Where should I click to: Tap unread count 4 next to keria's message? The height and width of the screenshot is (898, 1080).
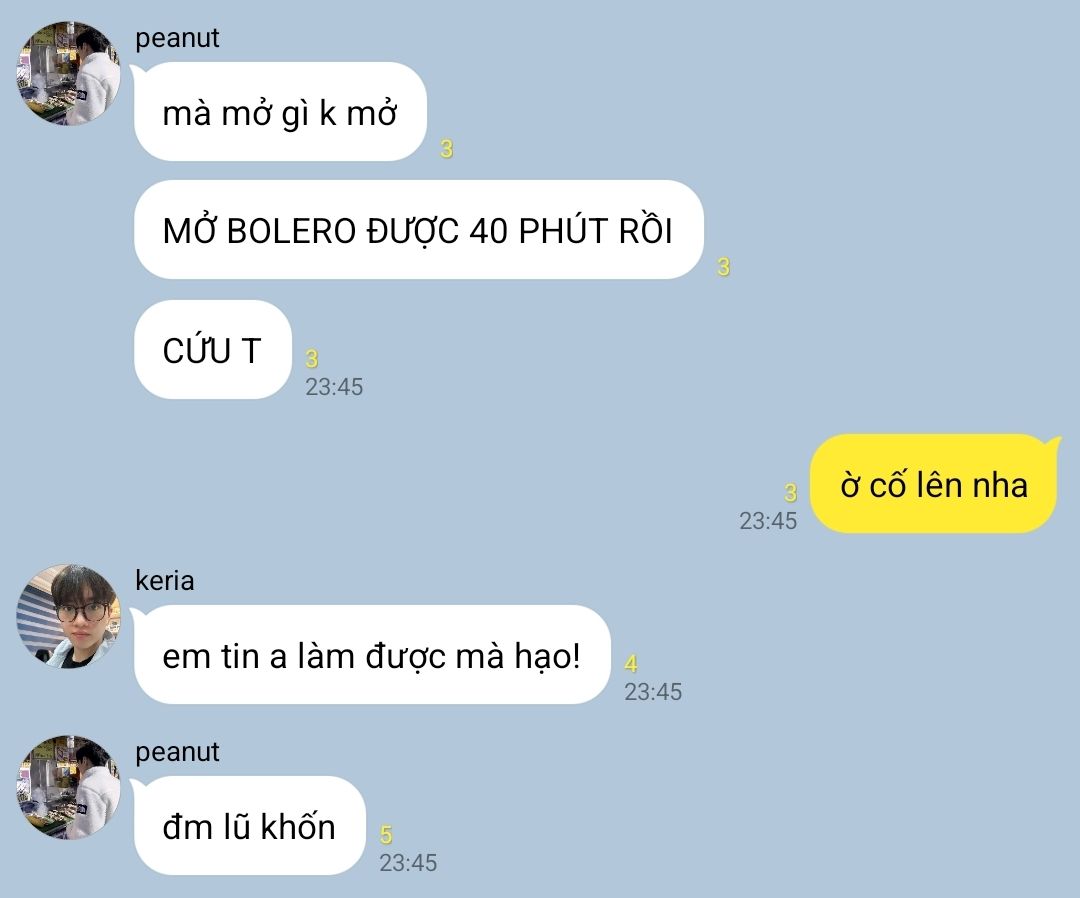click(631, 664)
